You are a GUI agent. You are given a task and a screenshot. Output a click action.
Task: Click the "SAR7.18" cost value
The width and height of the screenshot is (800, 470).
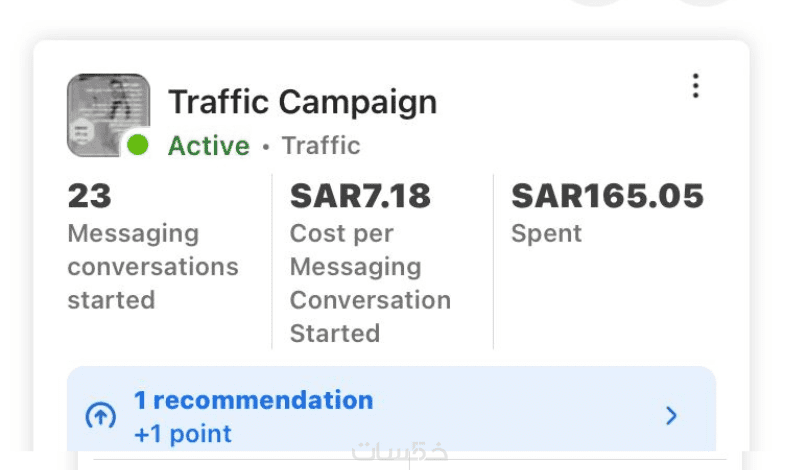point(360,196)
